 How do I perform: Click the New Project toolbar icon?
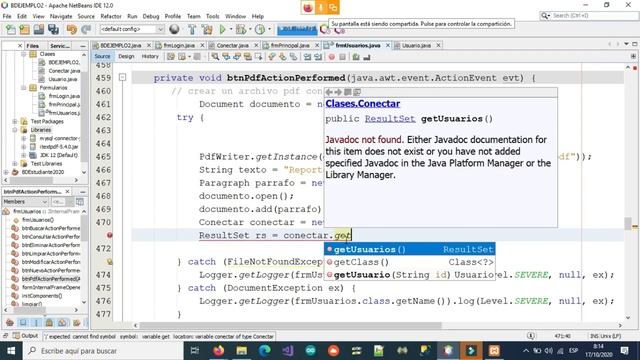tap(24, 29)
